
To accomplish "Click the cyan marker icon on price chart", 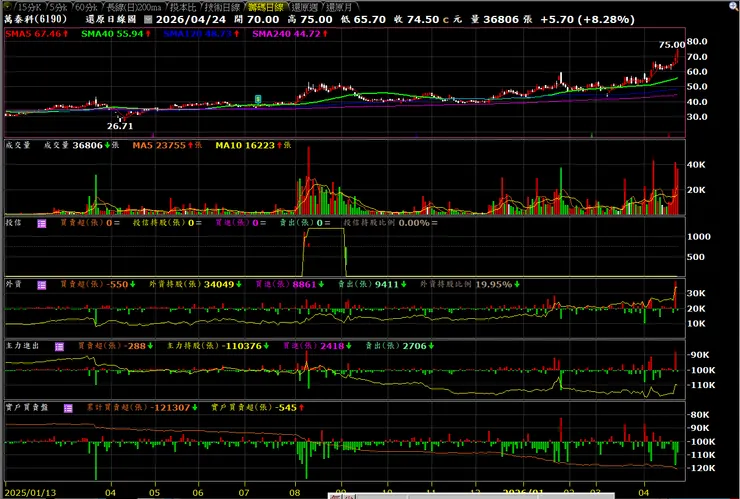I will point(258,99).
